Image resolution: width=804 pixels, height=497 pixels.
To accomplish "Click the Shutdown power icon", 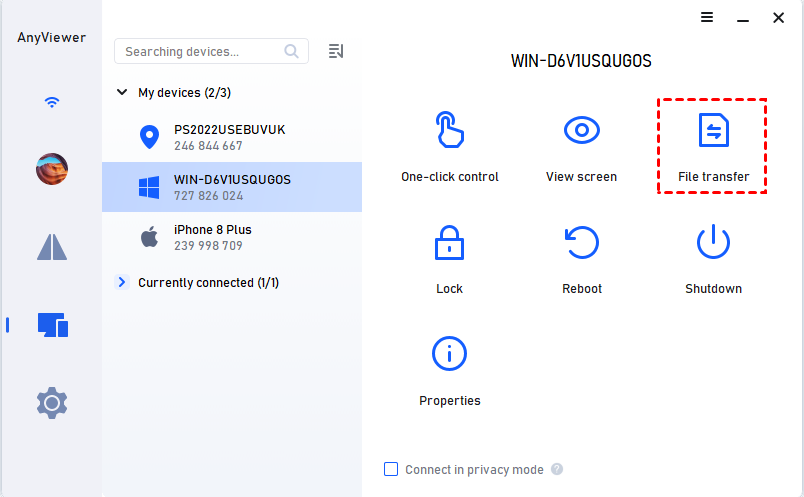I will click(713, 242).
